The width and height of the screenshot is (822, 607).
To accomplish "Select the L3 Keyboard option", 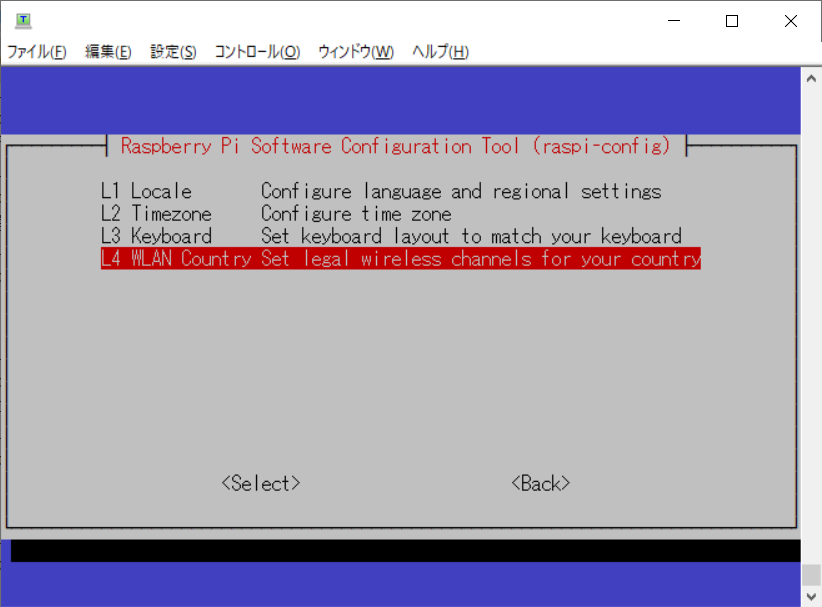I will [391, 236].
